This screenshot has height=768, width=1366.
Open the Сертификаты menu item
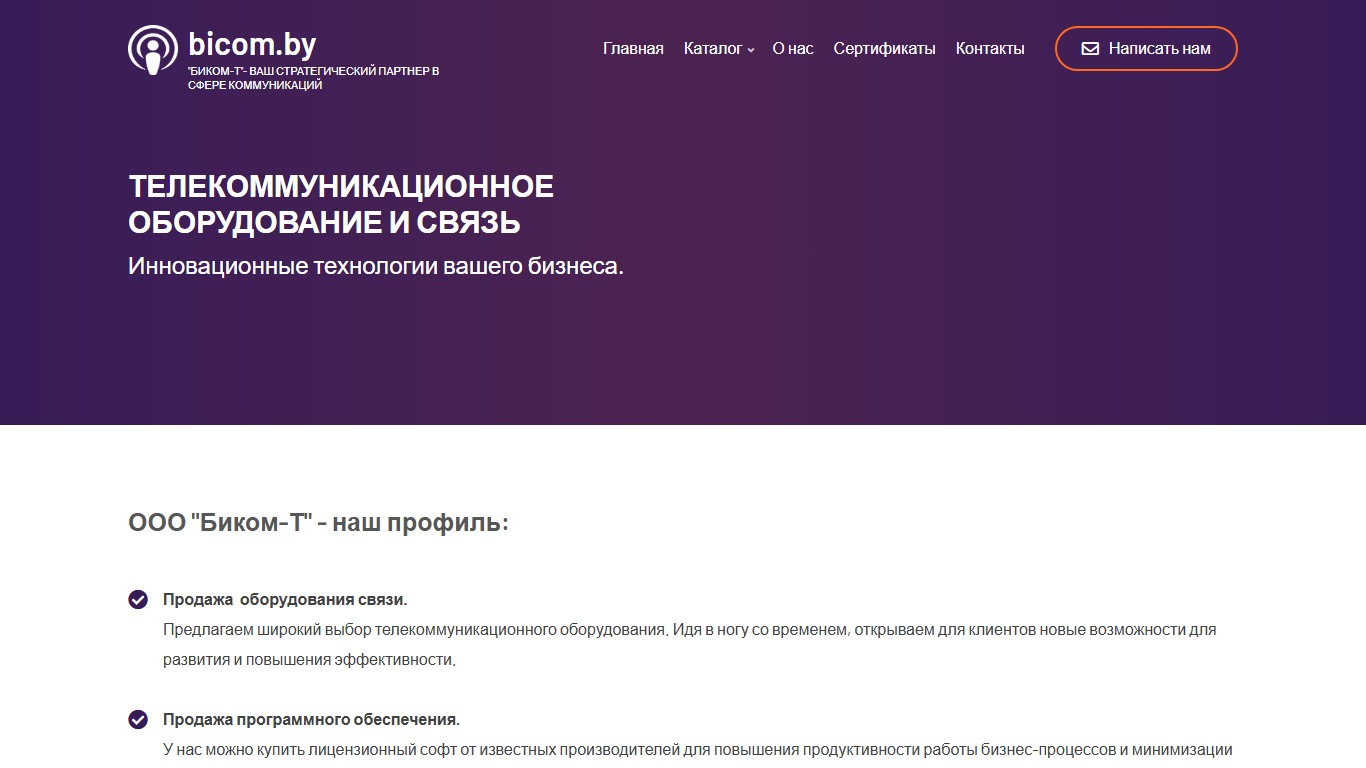pyautogui.click(x=885, y=48)
